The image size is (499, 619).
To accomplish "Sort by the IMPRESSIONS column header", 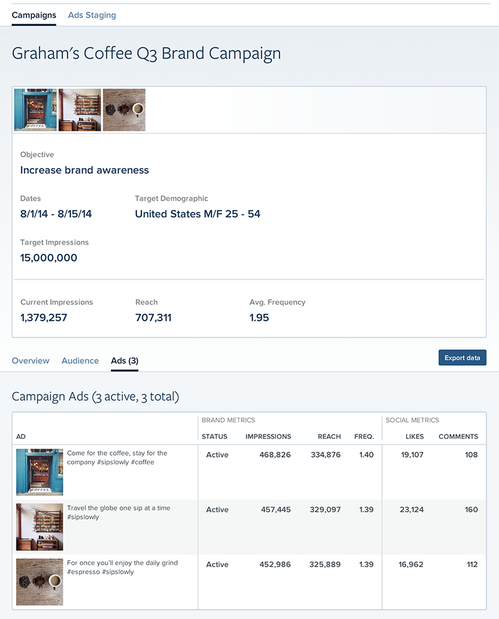I will pyautogui.click(x=268, y=437).
